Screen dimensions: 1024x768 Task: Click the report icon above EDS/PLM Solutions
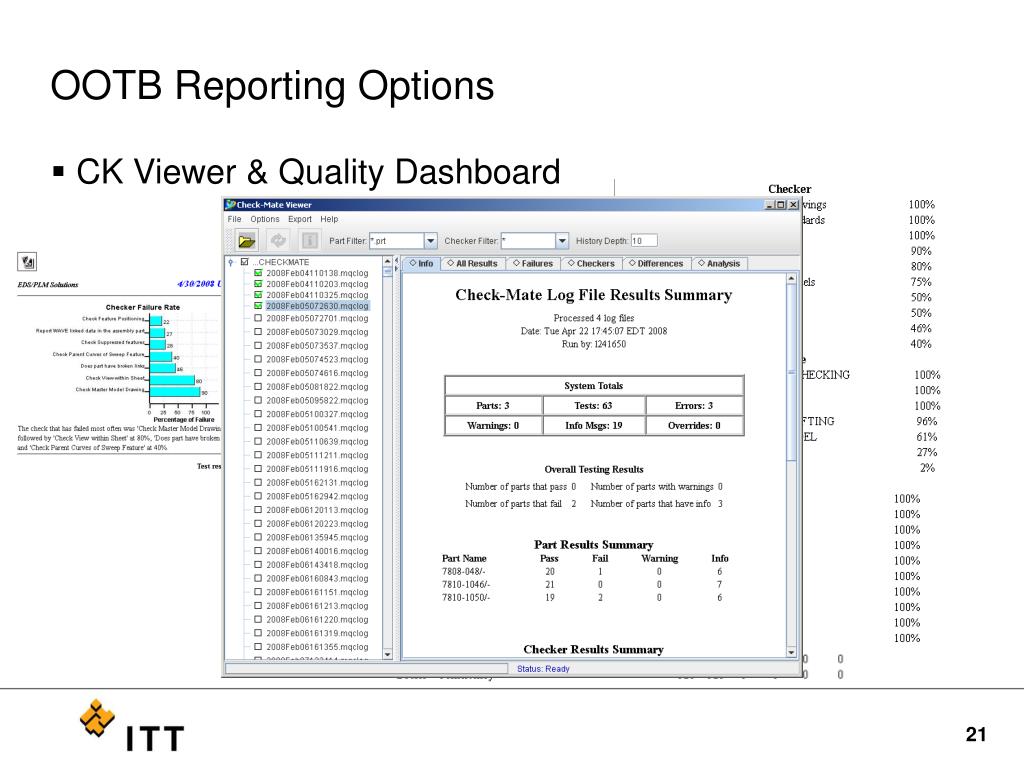pos(27,262)
